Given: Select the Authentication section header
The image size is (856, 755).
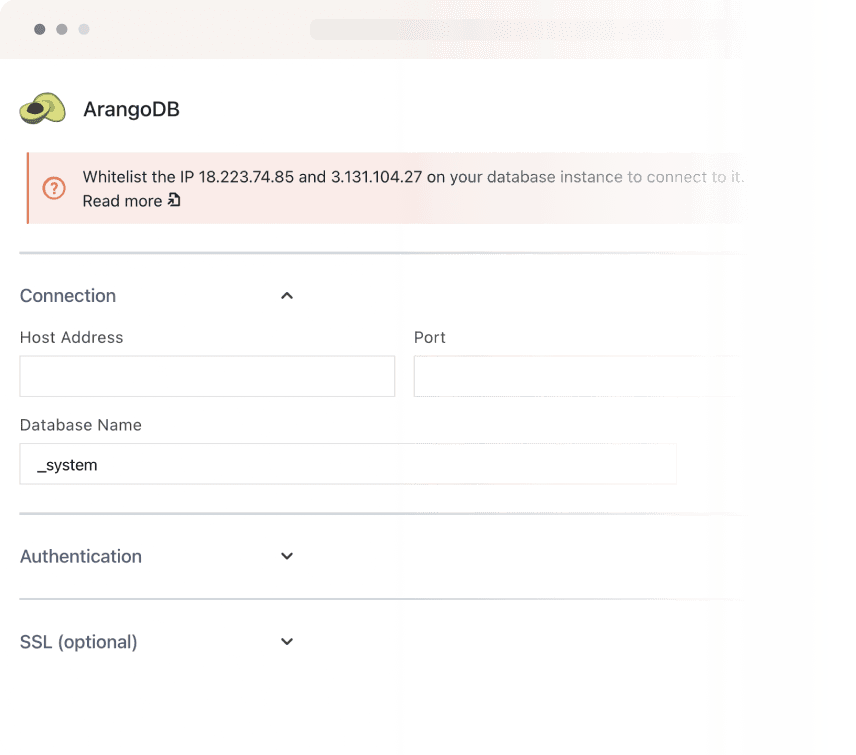Looking at the screenshot, I should [x=80, y=556].
